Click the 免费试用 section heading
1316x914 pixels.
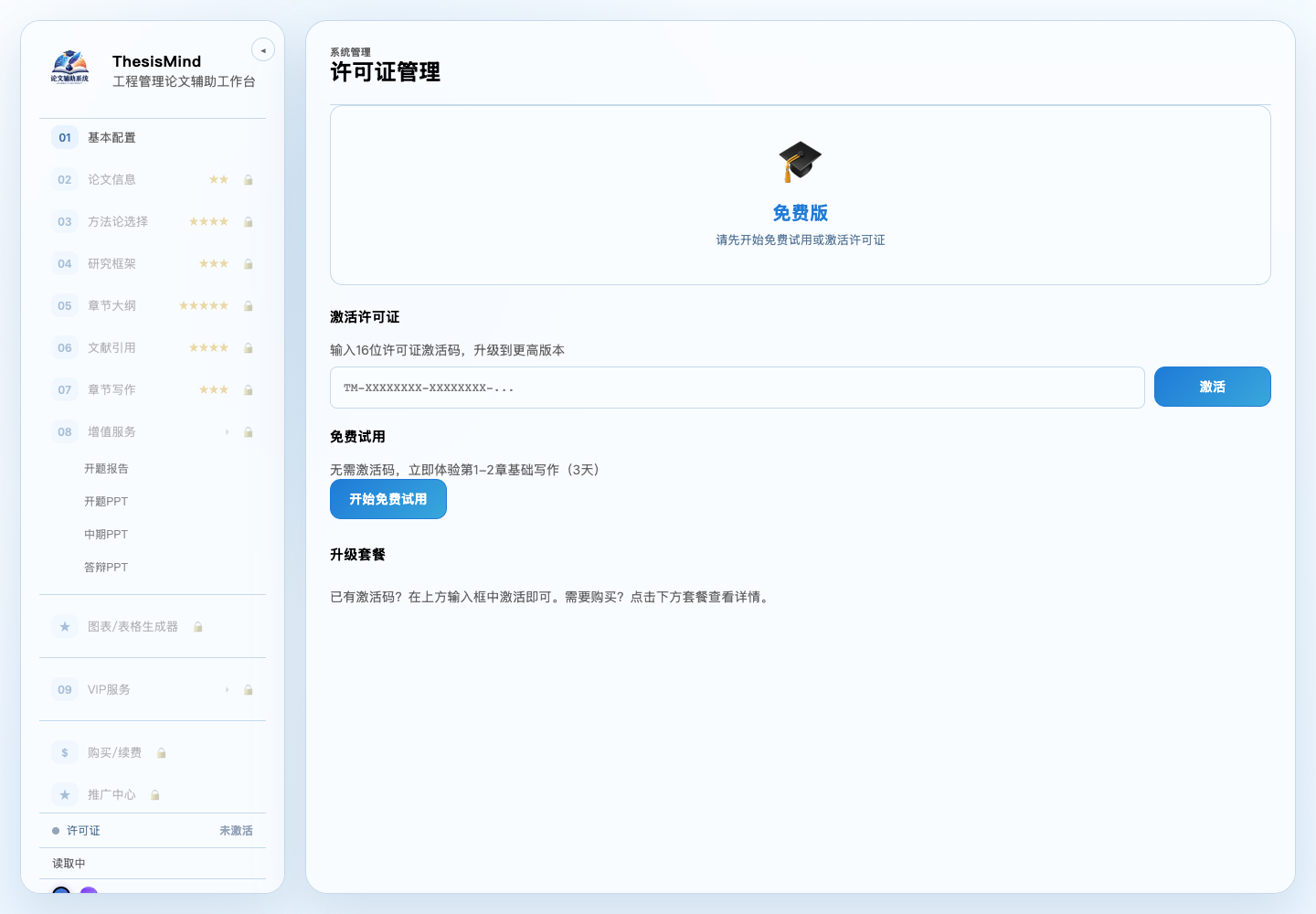tap(357, 437)
